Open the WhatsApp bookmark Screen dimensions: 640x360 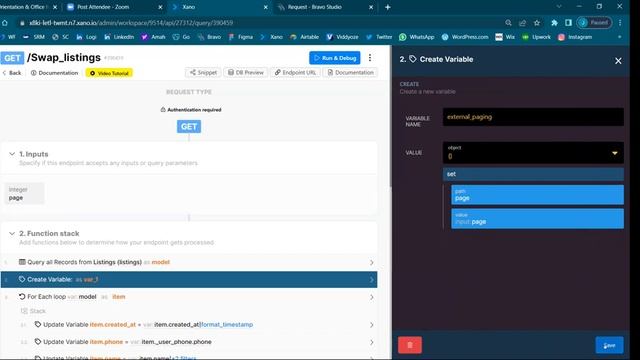pos(416,37)
